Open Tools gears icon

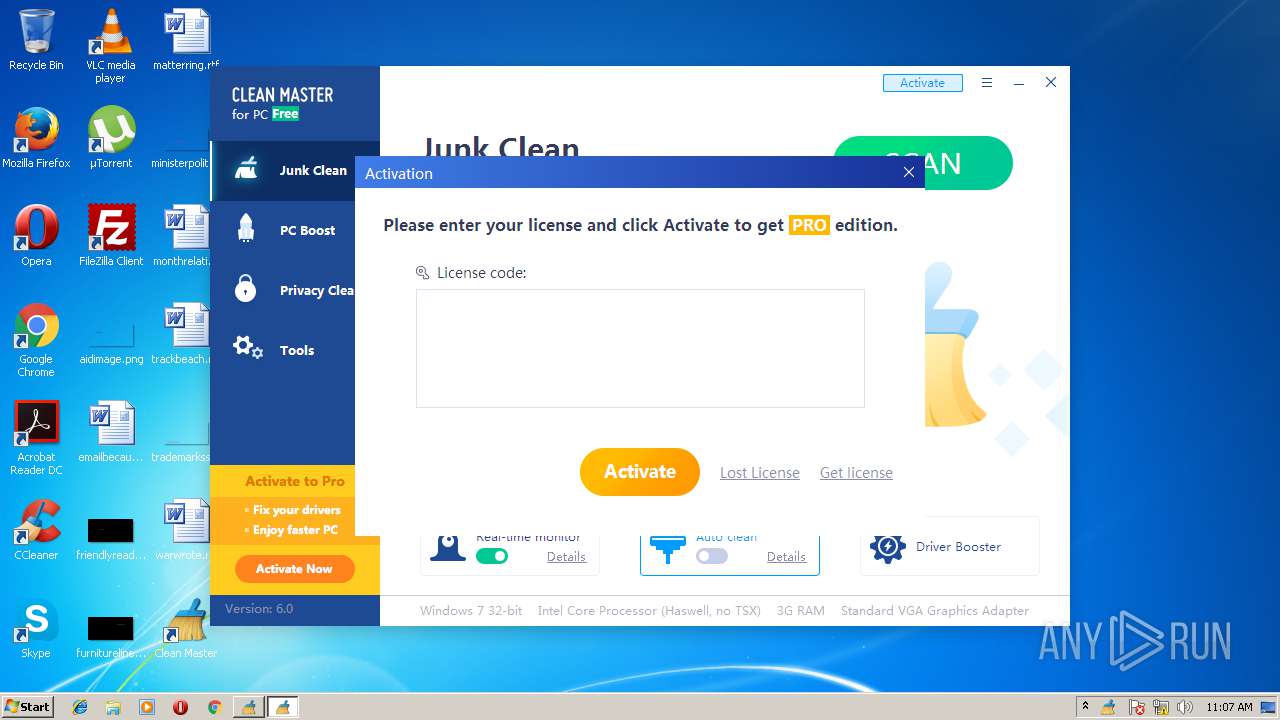click(x=247, y=349)
